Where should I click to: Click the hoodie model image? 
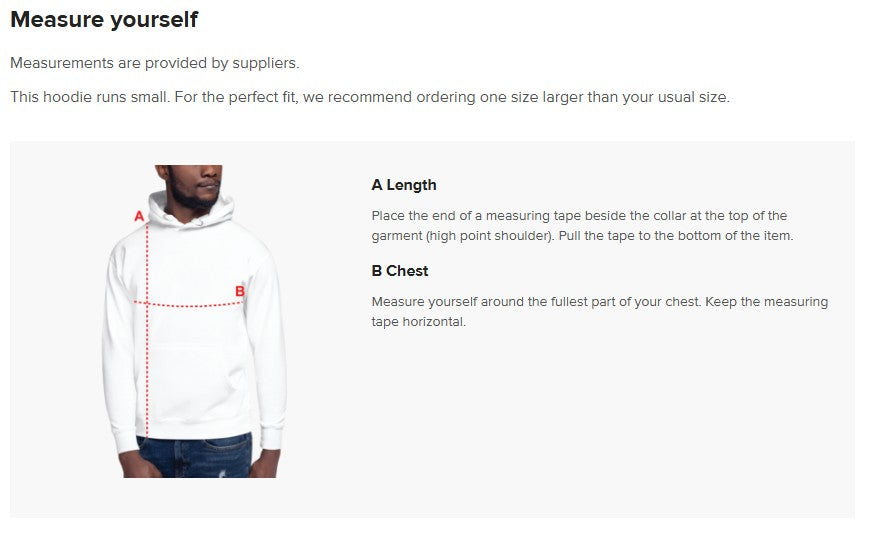[194, 321]
